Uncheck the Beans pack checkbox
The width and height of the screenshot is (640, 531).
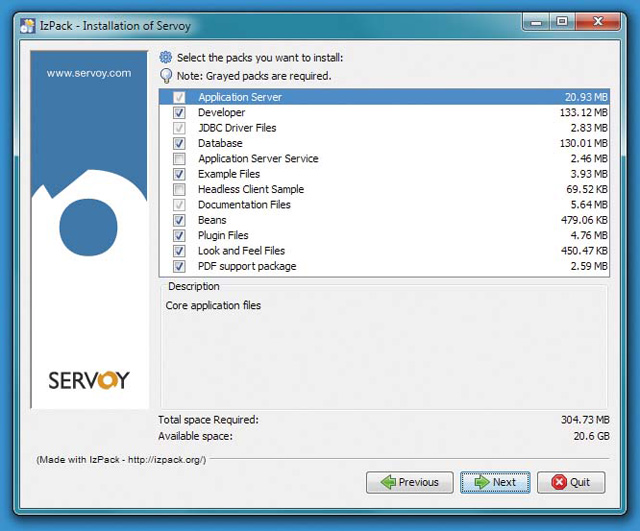(x=179, y=220)
